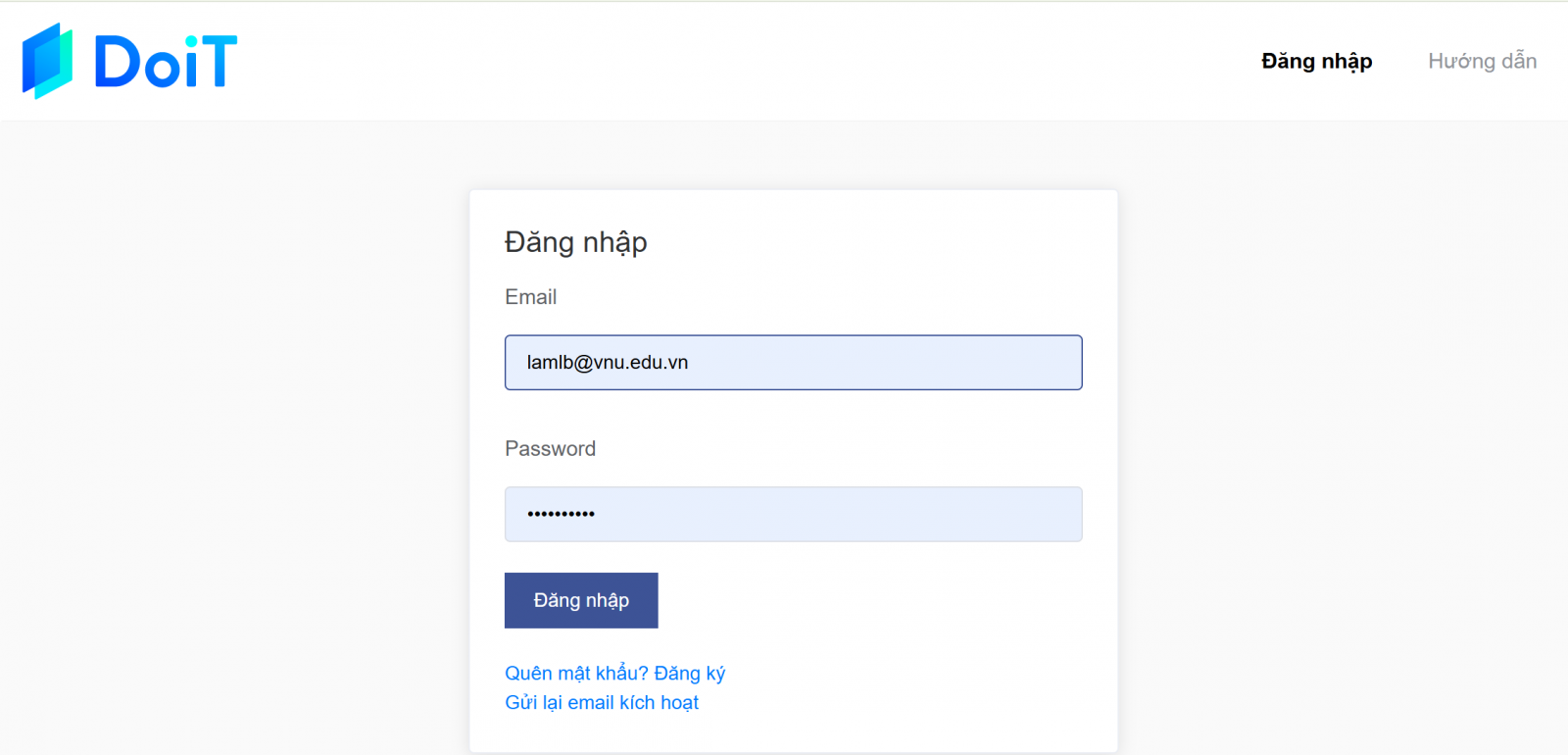
Task: Open the Quên mật khẩu? link
Action: click(576, 673)
